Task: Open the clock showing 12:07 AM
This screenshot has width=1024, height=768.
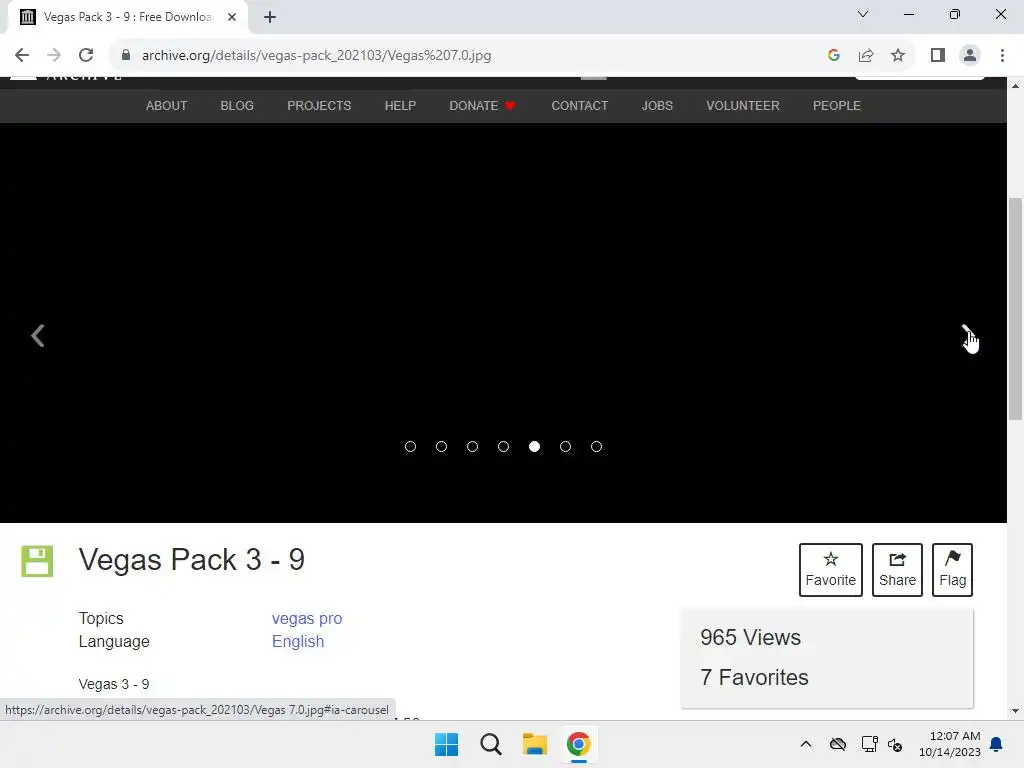Action: click(950, 744)
